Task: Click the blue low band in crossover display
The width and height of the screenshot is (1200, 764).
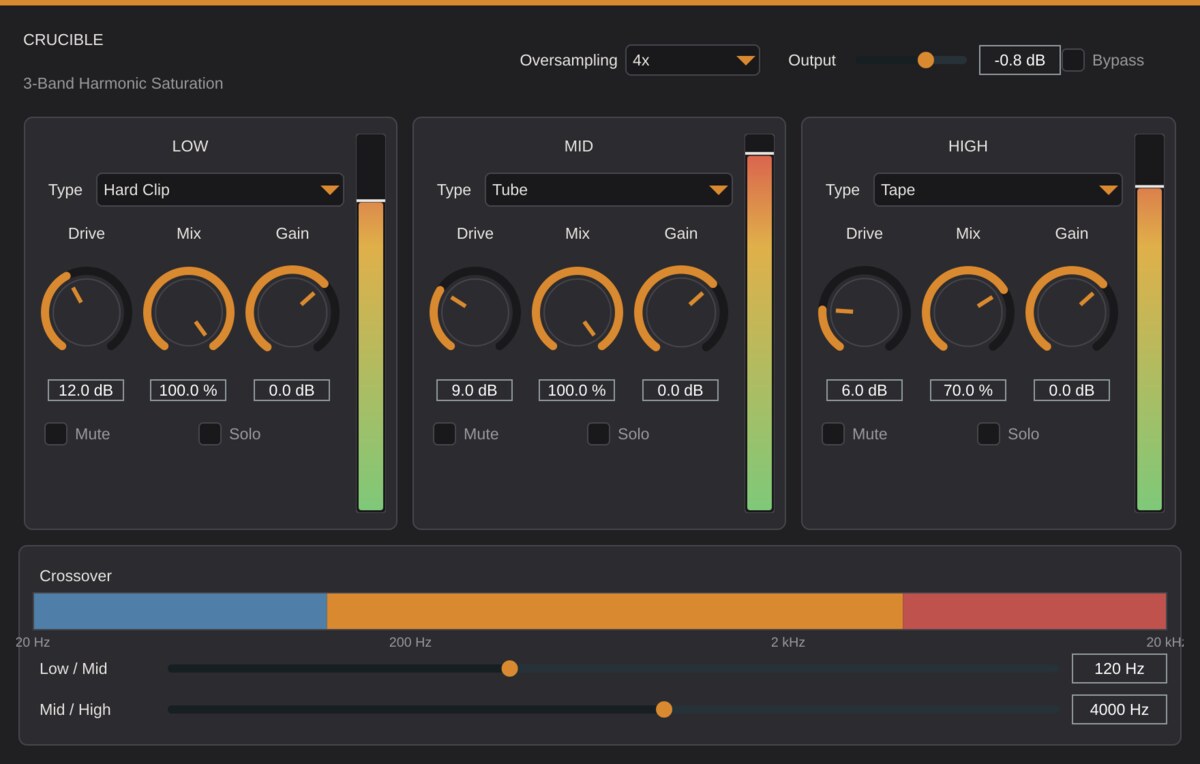Action: point(181,611)
